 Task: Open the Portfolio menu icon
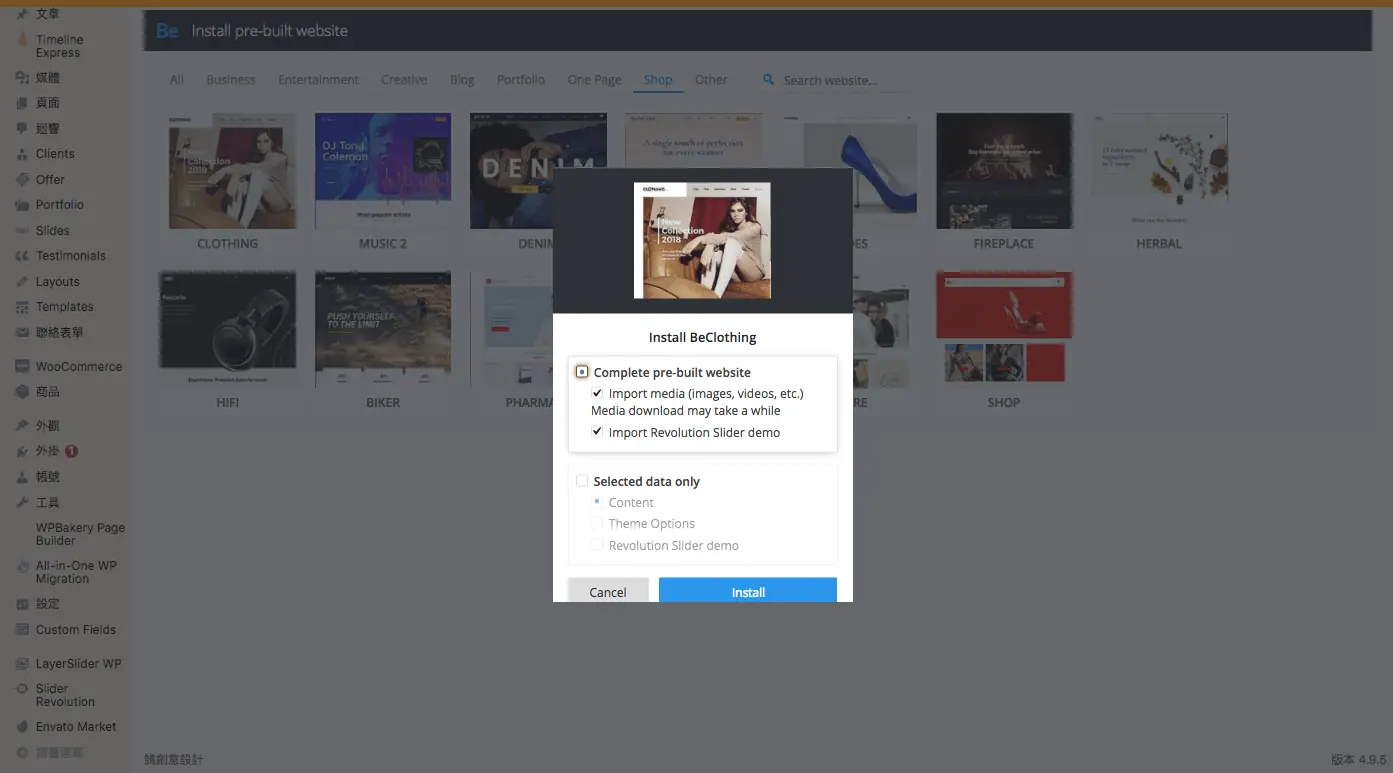(22, 205)
